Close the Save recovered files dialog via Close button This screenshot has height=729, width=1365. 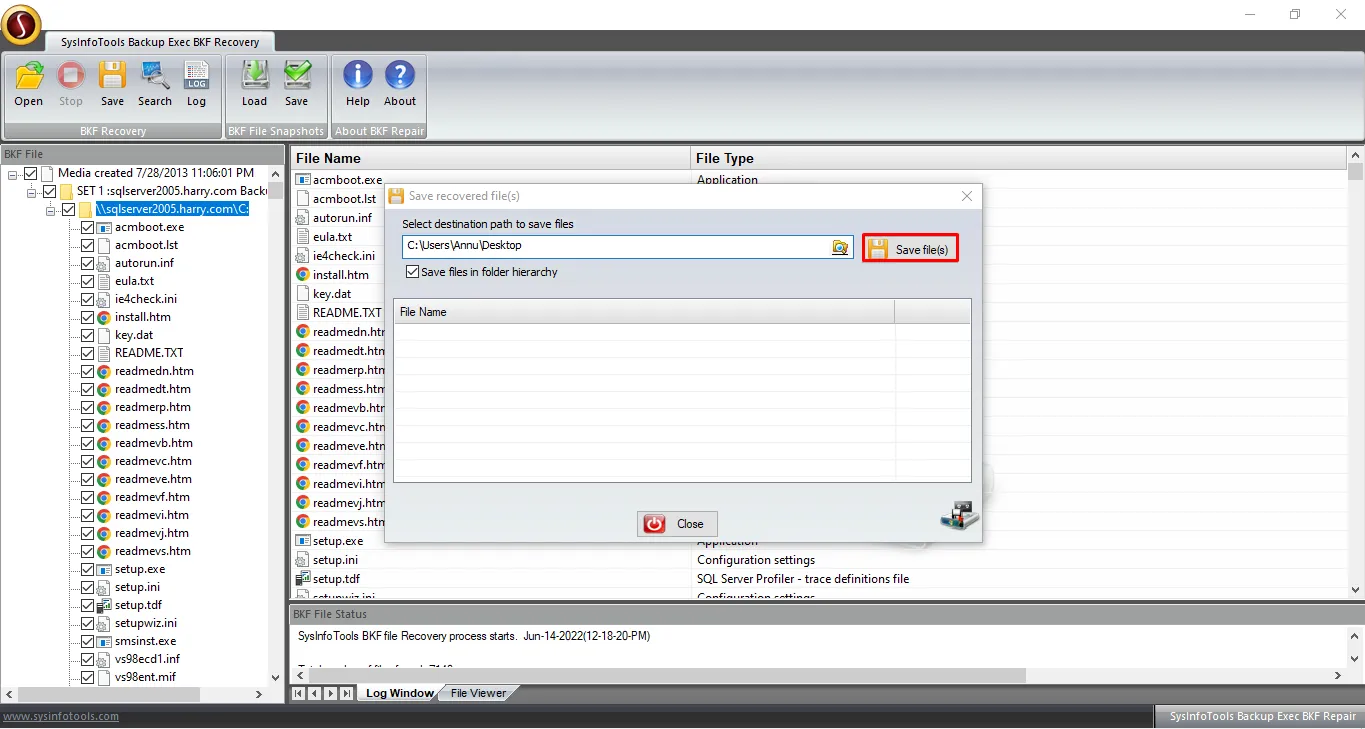click(x=677, y=523)
